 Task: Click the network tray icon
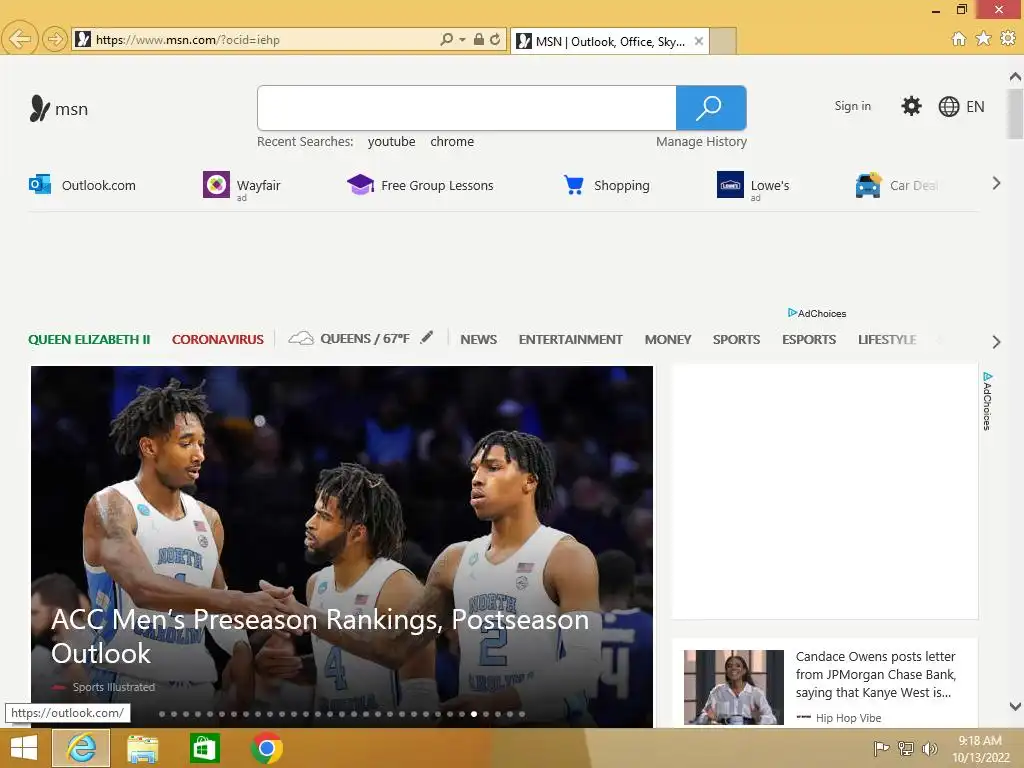pyautogui.click(x=906, y=748)
